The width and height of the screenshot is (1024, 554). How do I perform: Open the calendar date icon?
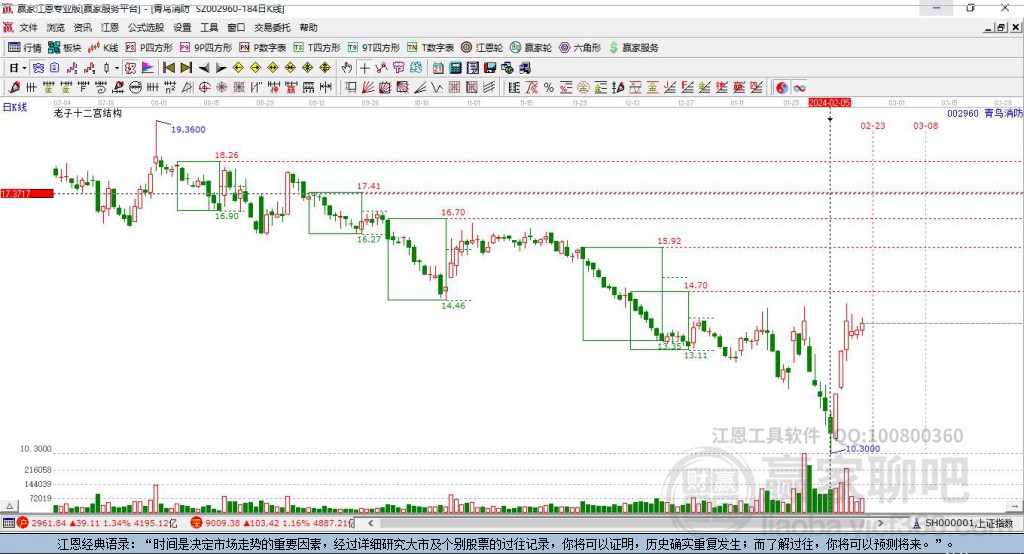(438, 68)
